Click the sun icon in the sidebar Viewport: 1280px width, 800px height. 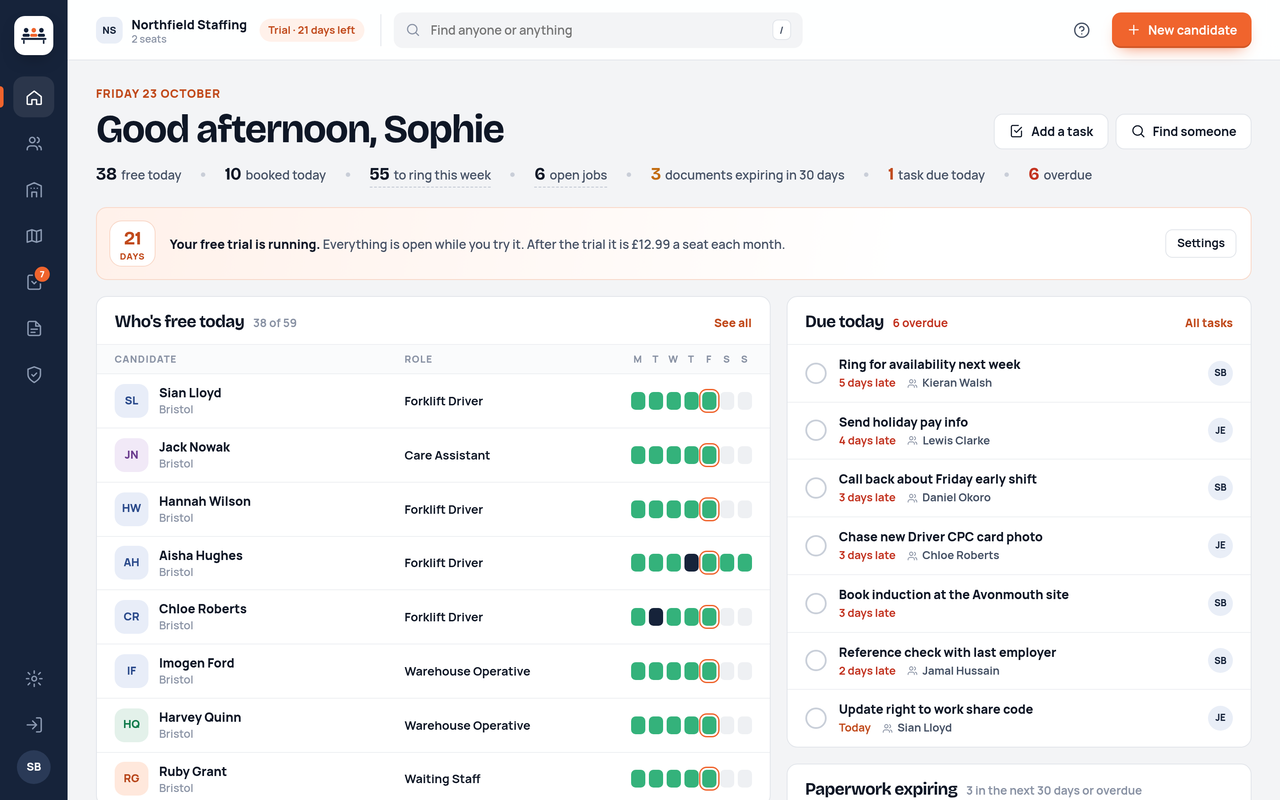pos(34,679)
